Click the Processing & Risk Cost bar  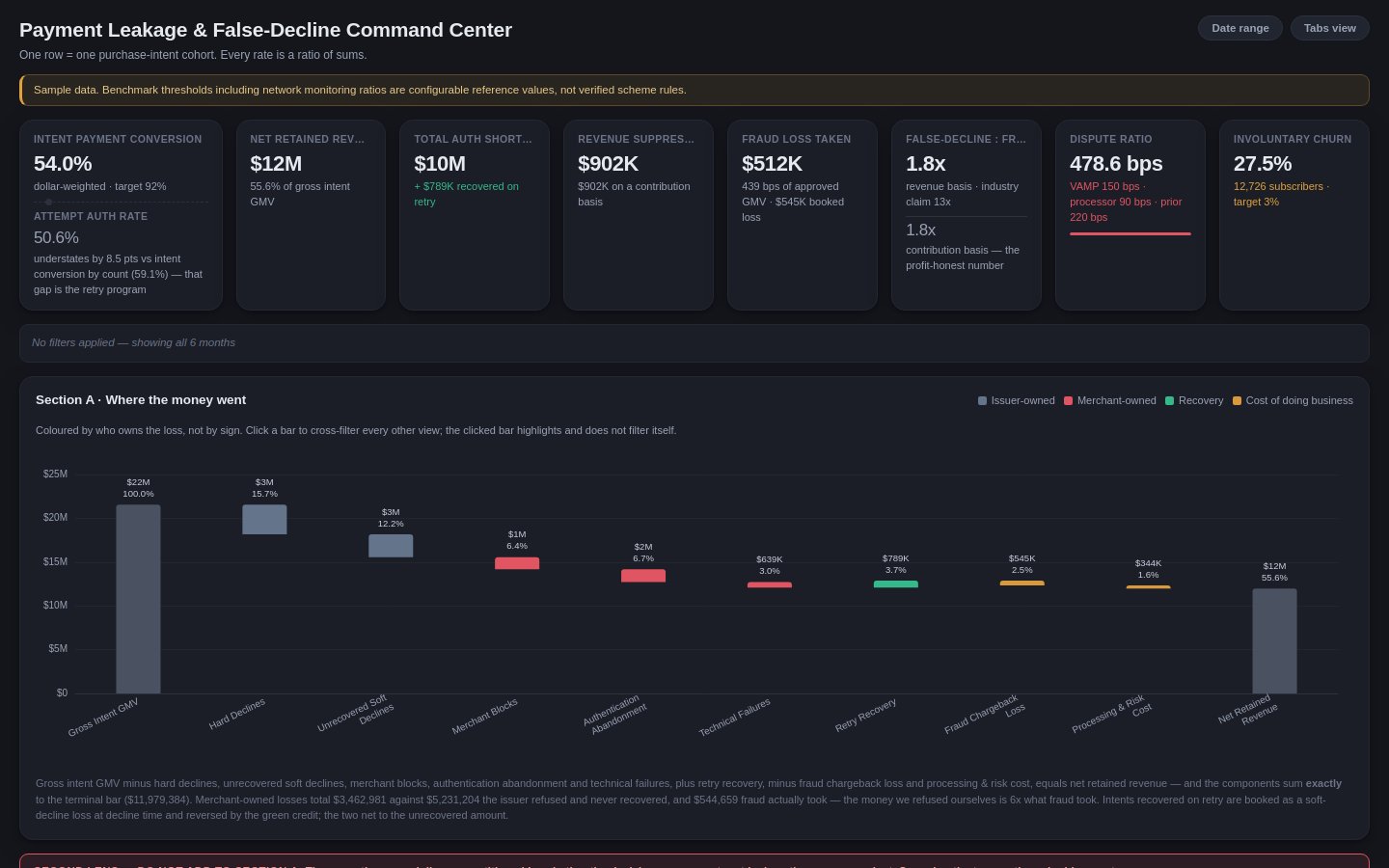tap(1148, 586)
